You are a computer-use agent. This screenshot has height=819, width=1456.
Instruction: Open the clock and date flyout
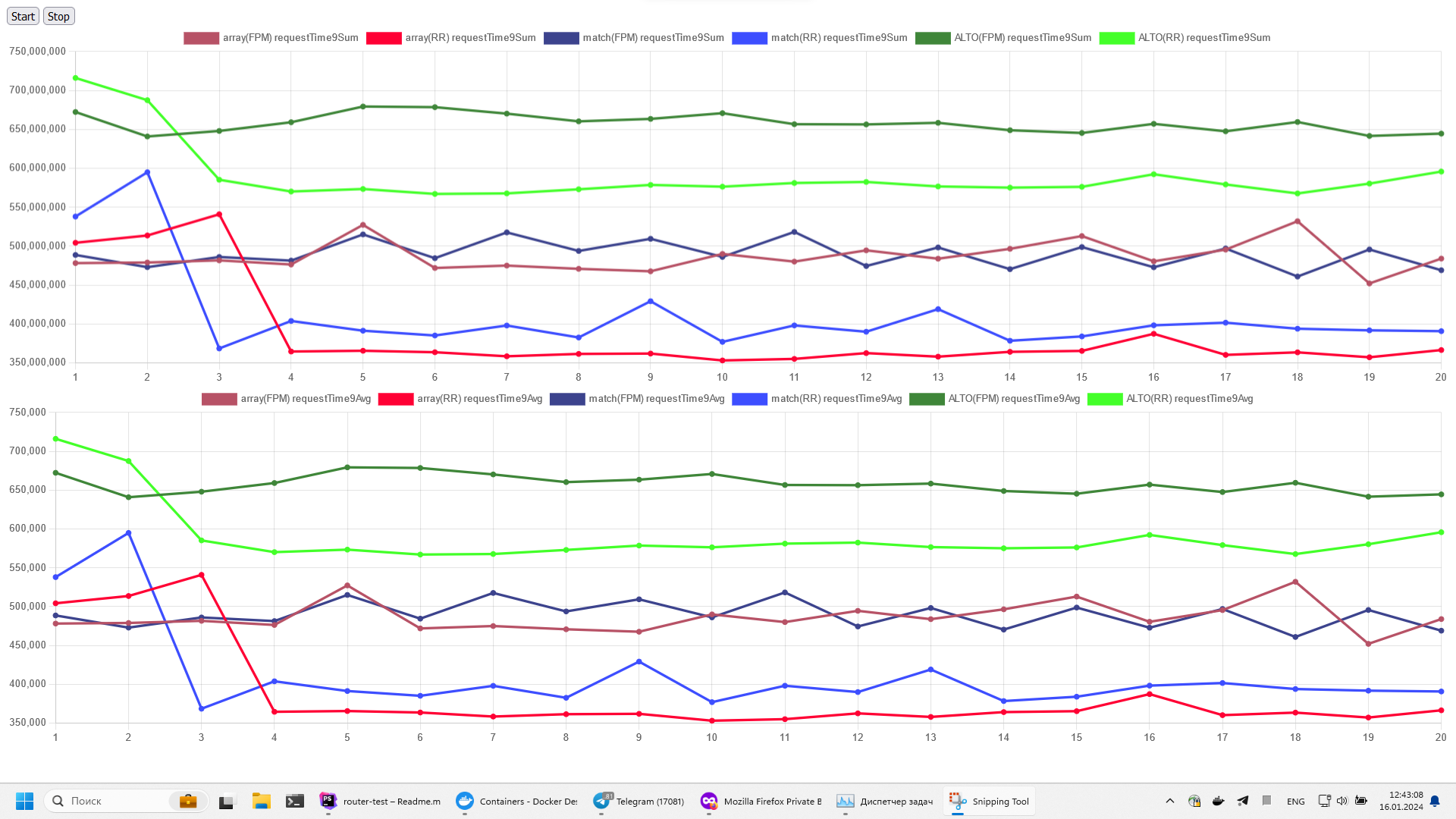click(1401, 801)
